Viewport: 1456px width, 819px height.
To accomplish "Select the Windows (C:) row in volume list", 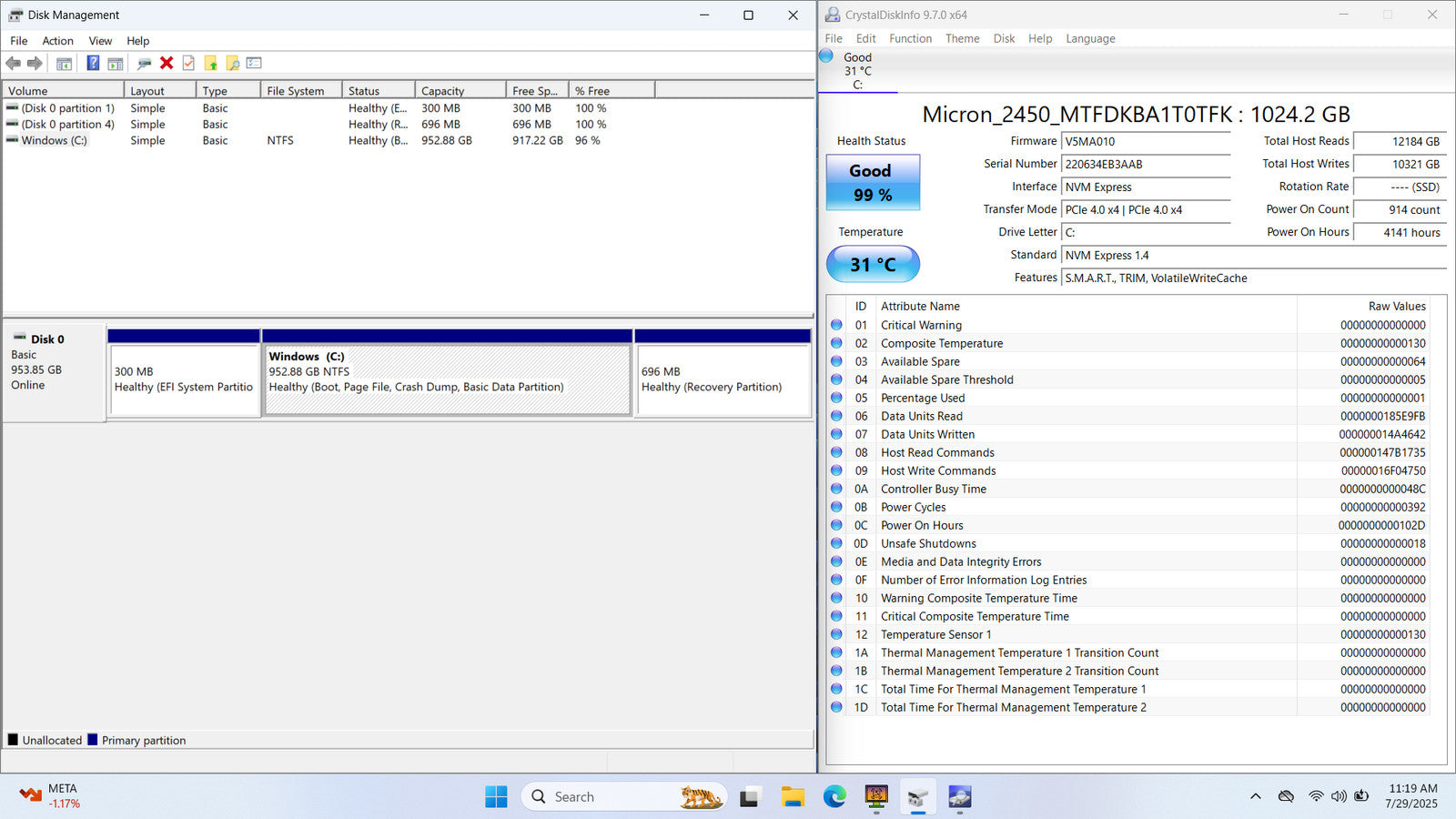I will pyautogui.click(x=55, y=140).
